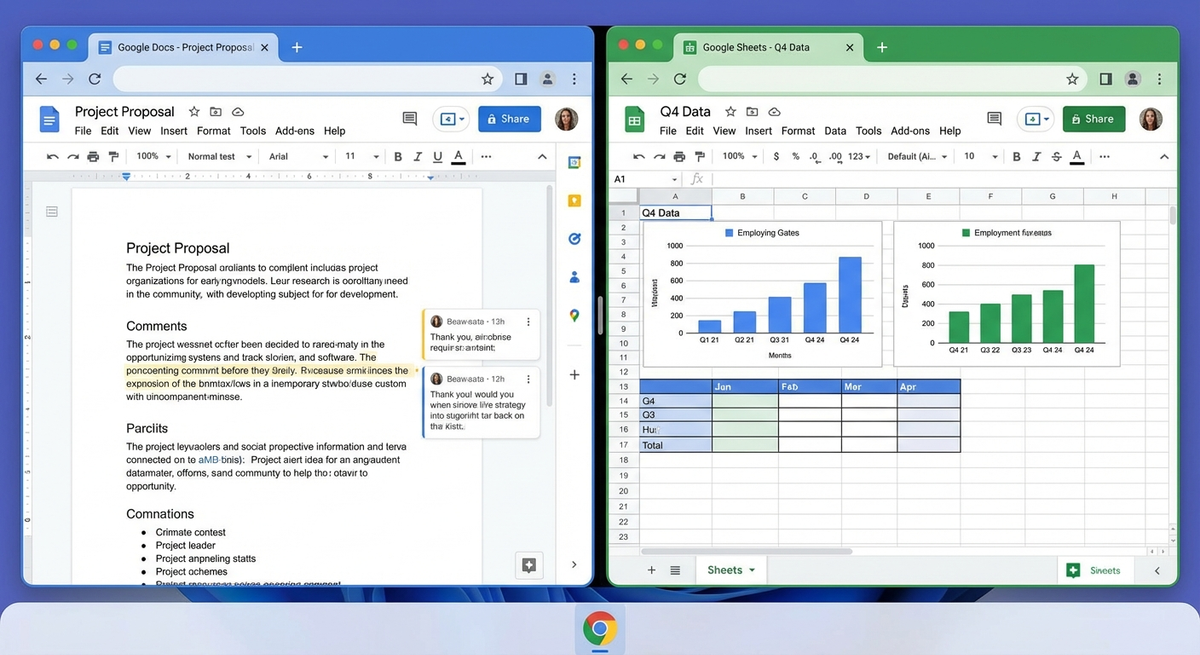
Task: Click the paint format icon in Sheets
Action: click(700, 157)
